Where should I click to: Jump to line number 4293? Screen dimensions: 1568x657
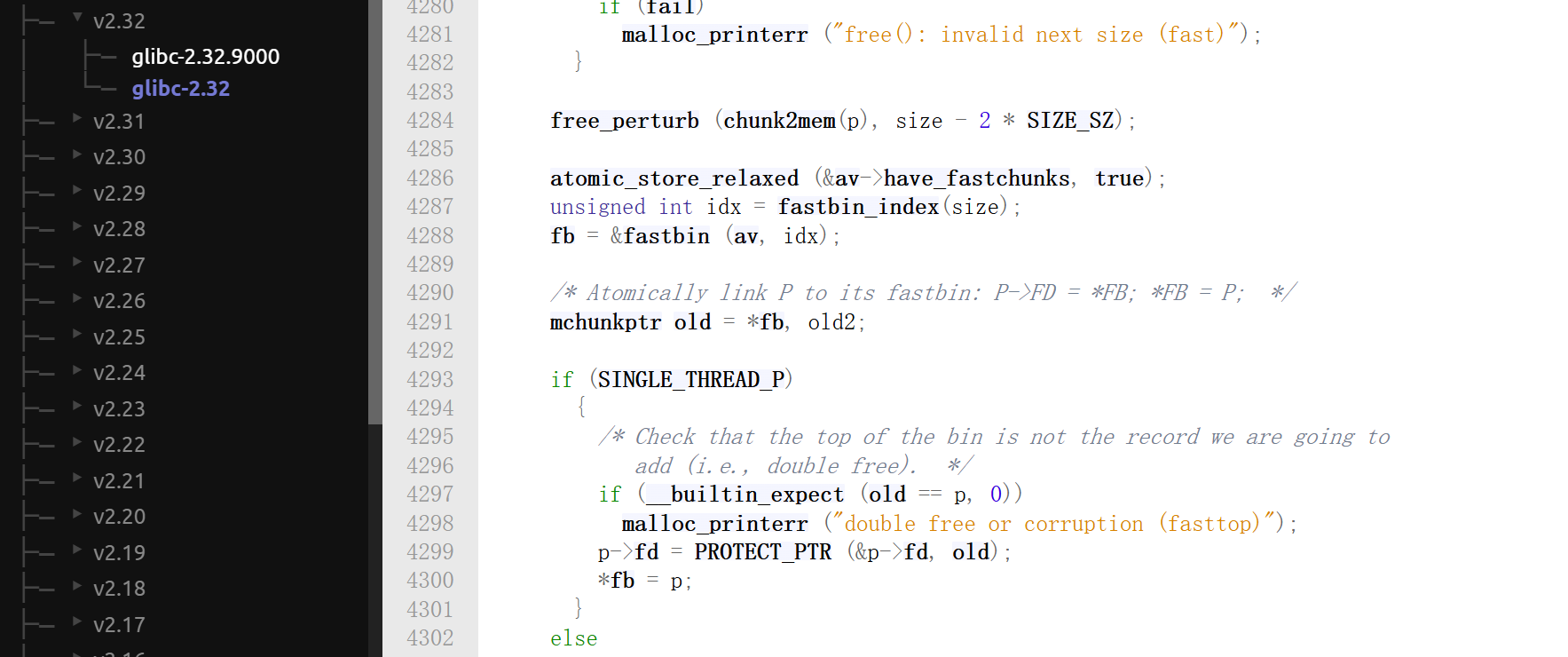click(429, 380)
